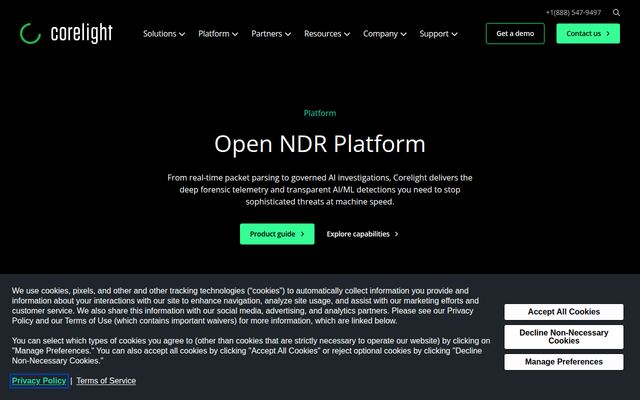
Task: Open the Product guide button
Action: pos(277,234)
